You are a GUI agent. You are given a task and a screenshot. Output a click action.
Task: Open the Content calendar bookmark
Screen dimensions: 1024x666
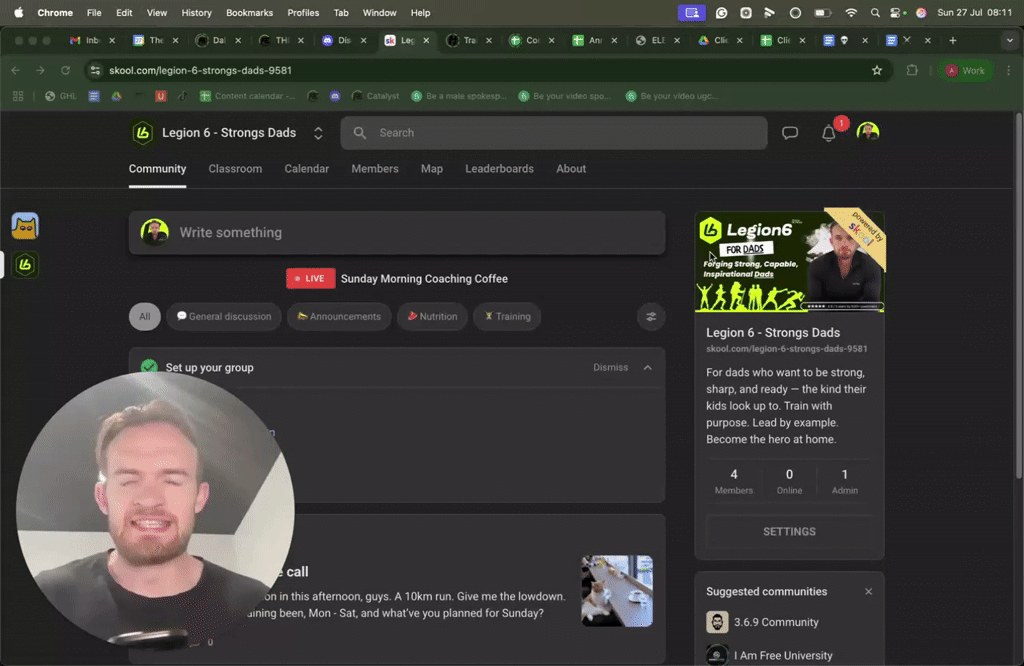pyautogui.click(x=248, y=96)
